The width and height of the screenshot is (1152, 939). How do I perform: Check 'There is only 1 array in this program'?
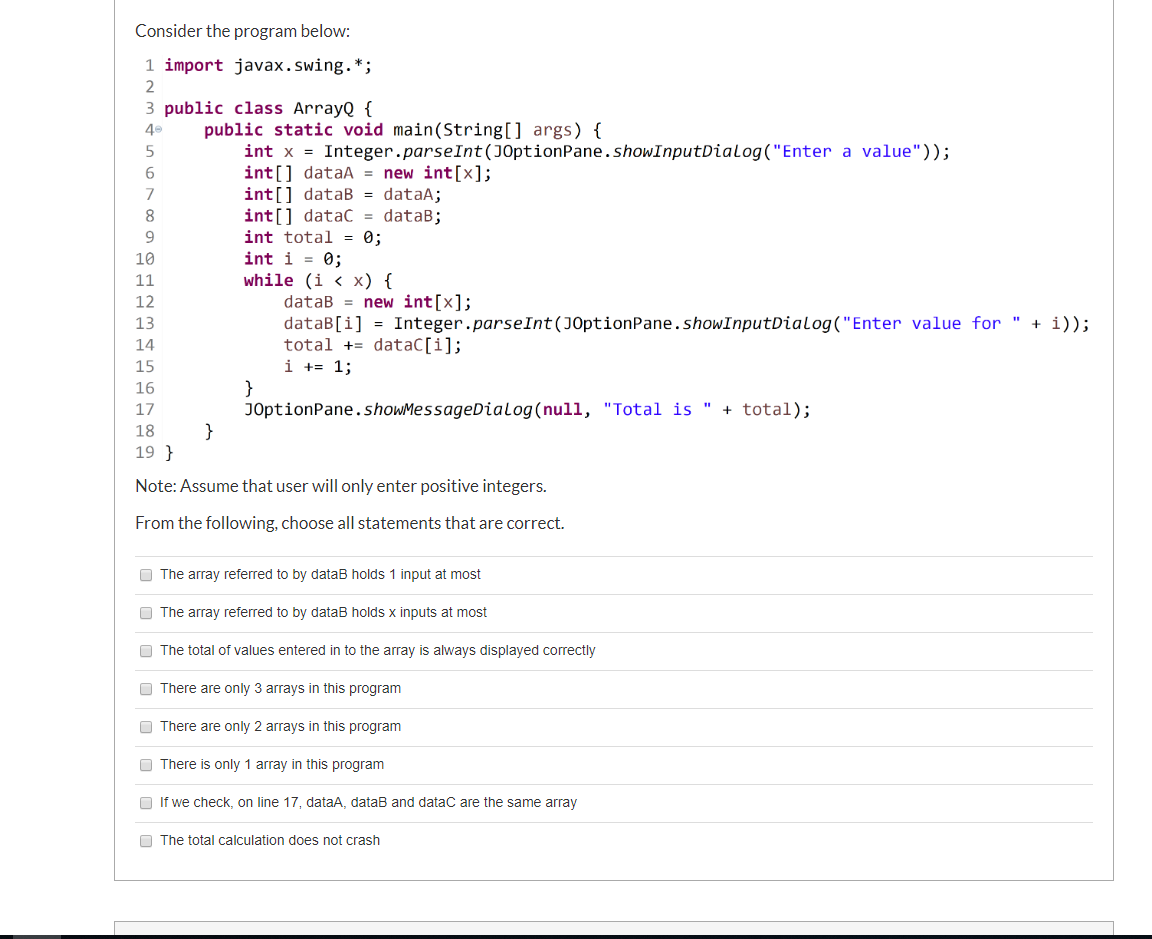click(x=146, y=764)
